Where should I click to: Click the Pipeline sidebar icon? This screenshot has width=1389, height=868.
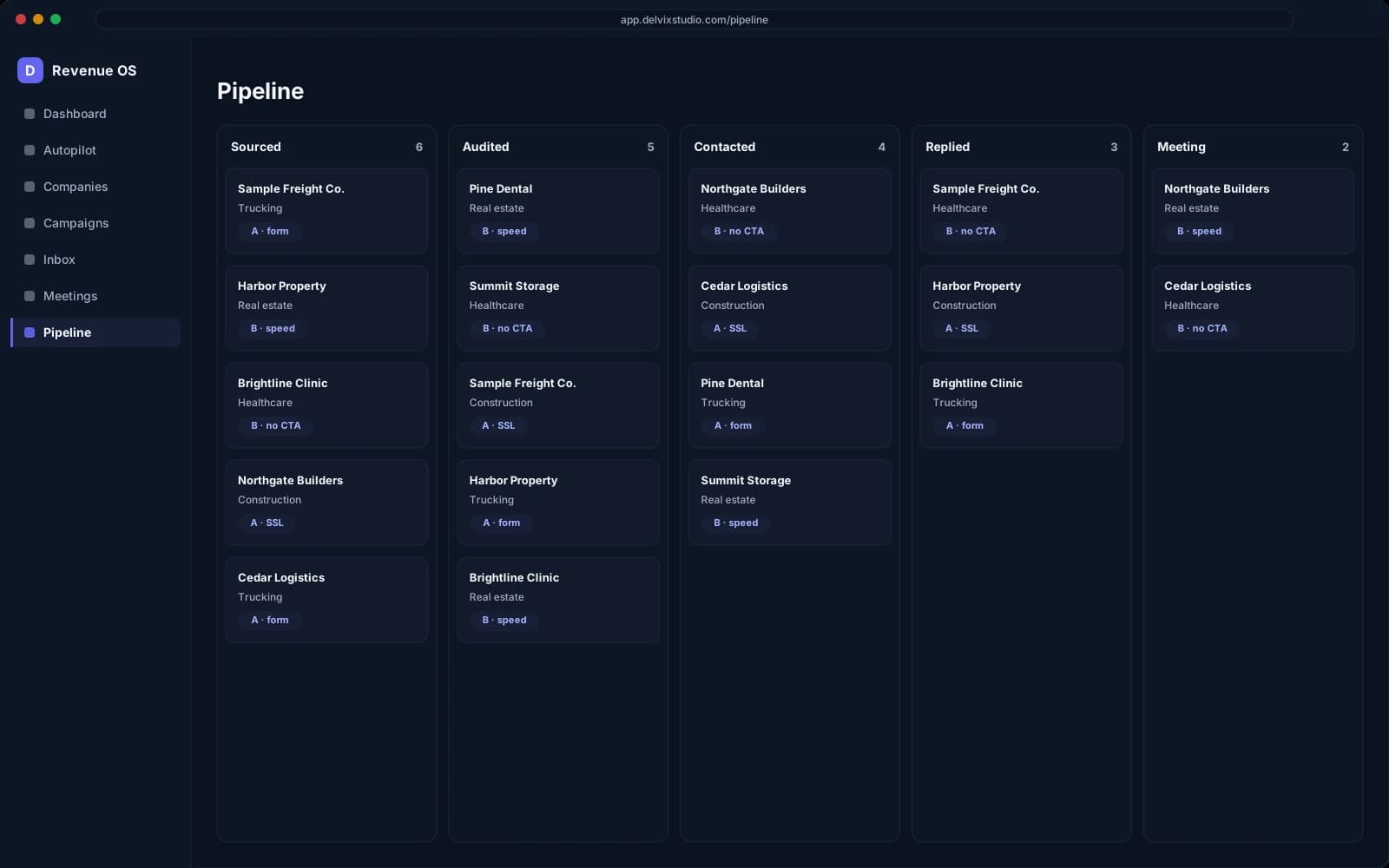click(x=30, y=332)
